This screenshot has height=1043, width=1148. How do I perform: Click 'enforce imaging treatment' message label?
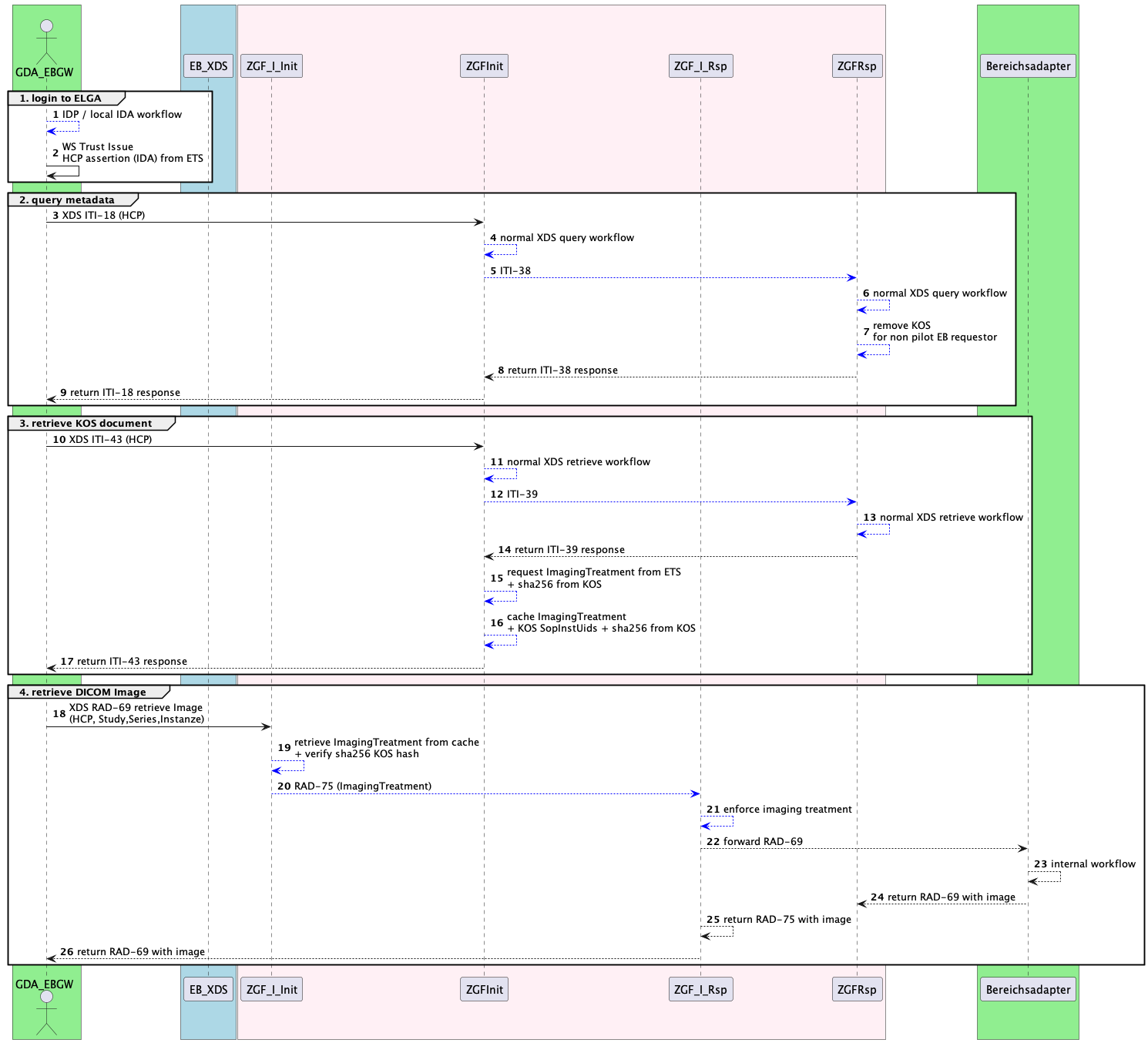[787, 810]
